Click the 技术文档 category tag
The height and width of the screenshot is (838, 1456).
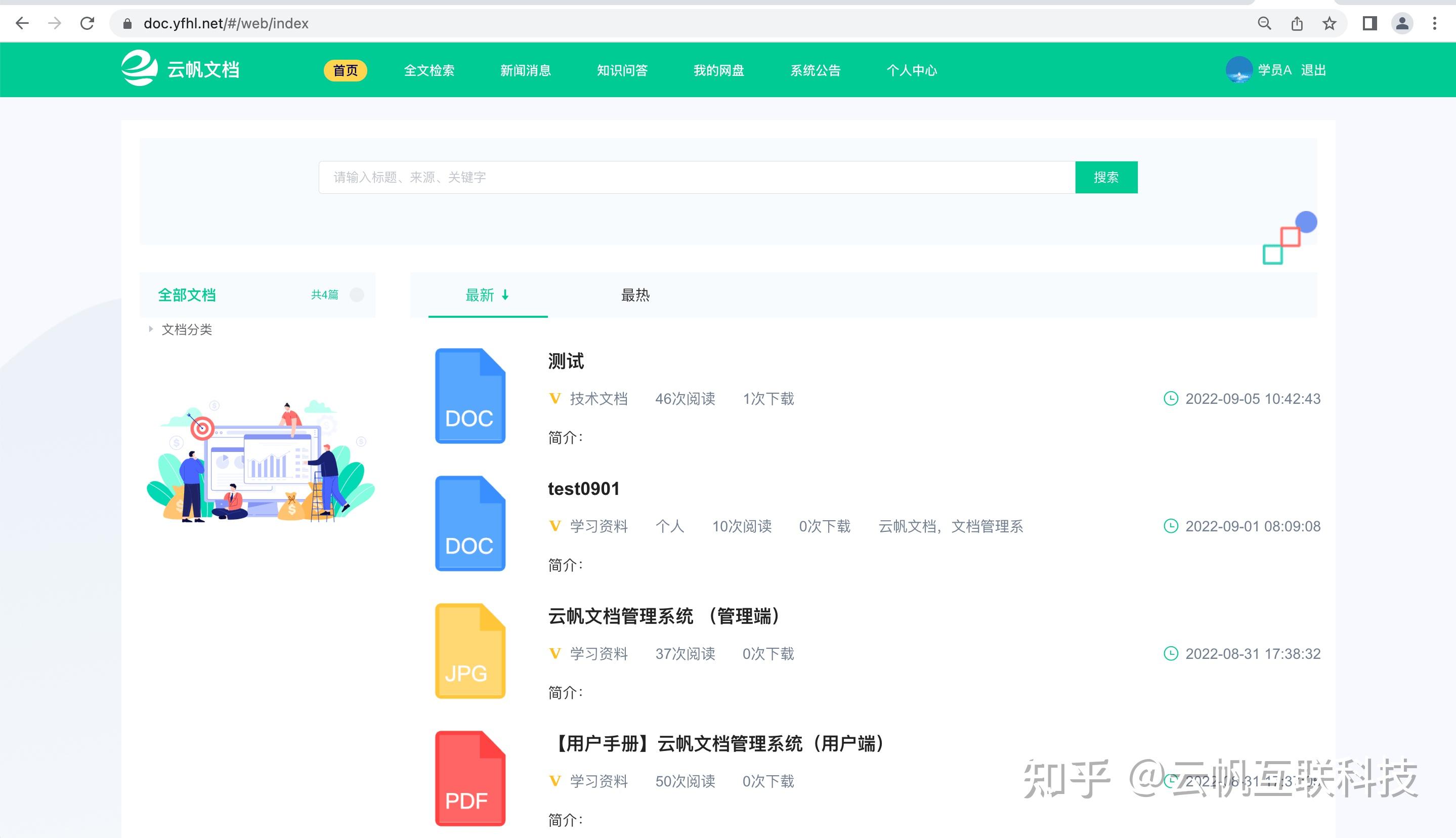(599, 398)
